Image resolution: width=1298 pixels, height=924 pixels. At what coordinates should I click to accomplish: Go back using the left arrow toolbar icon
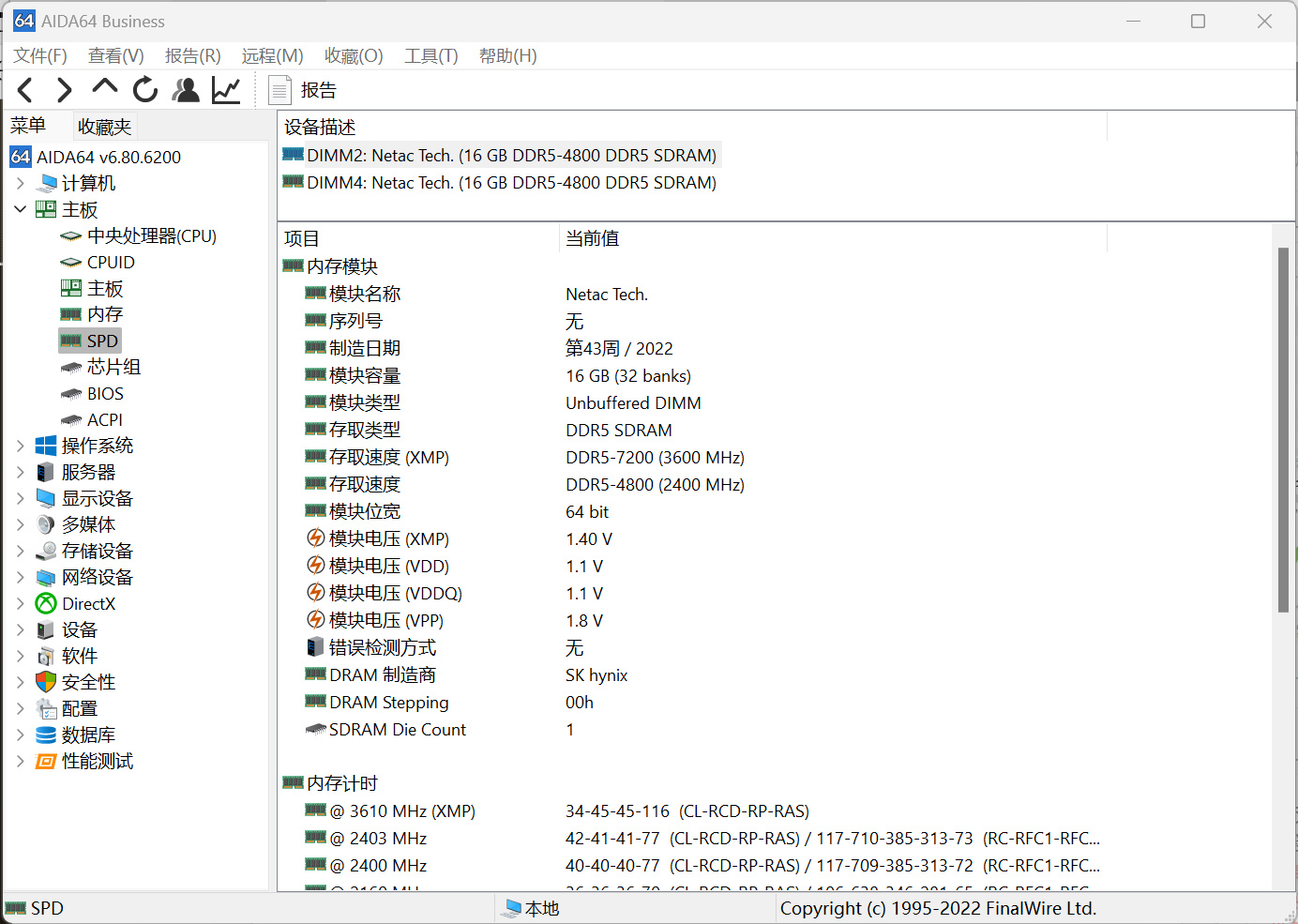tap(25, 90)
